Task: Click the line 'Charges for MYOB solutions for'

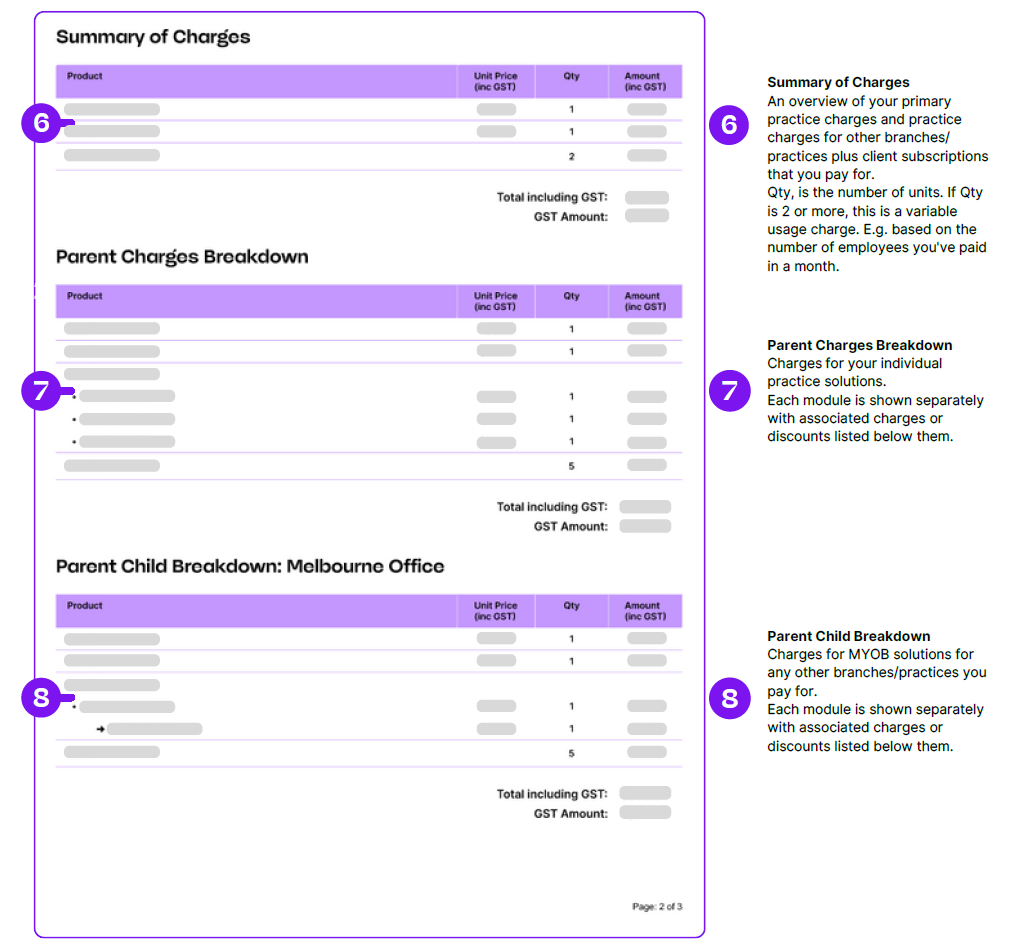Action: [870, 655]
